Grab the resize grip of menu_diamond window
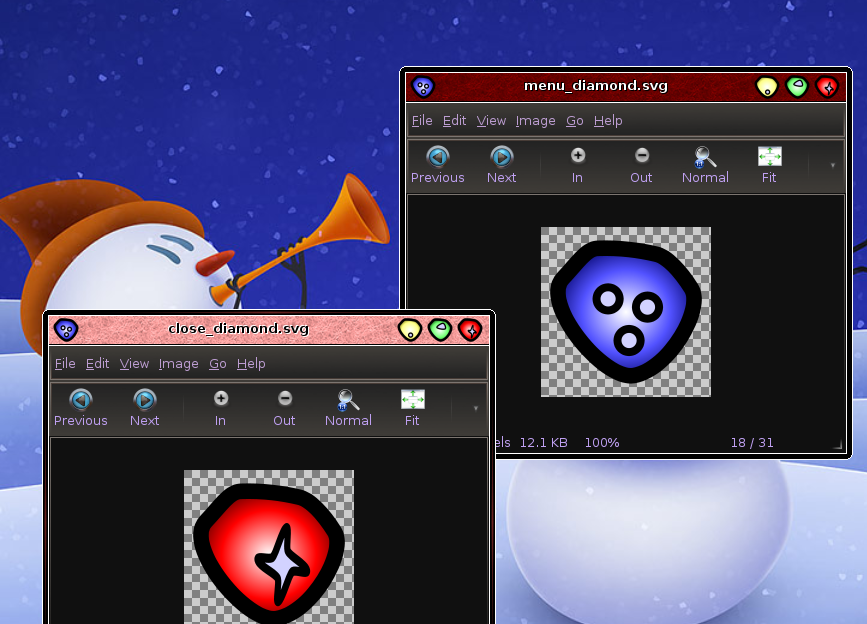 point(838,444)
